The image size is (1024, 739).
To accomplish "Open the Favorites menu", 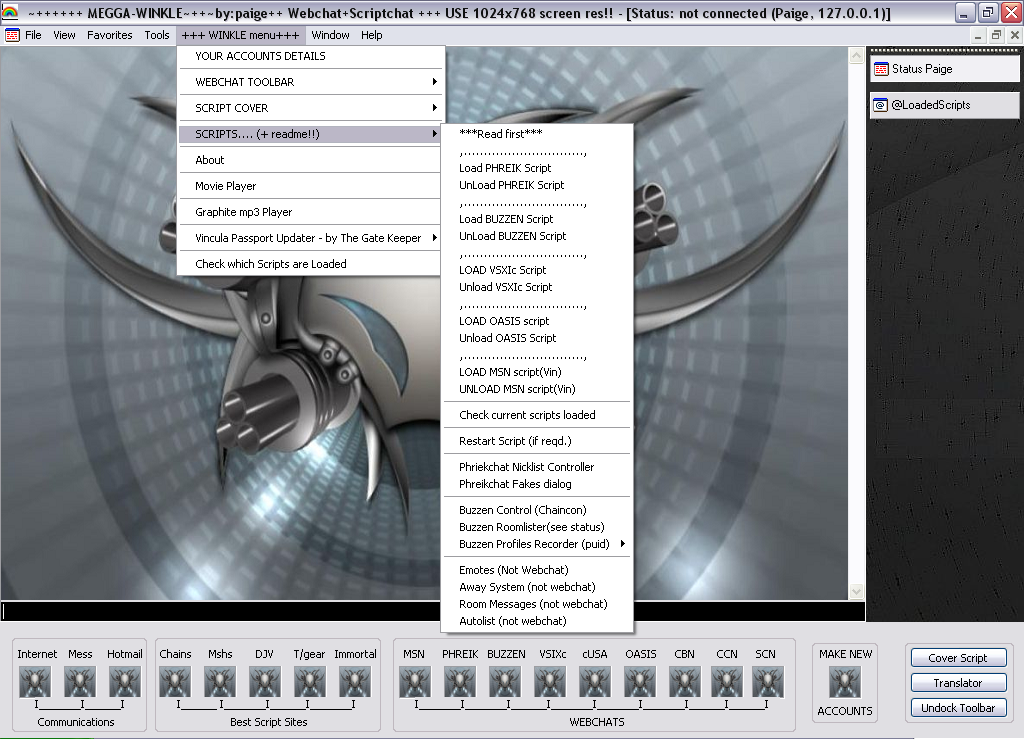I will [110, 35].
